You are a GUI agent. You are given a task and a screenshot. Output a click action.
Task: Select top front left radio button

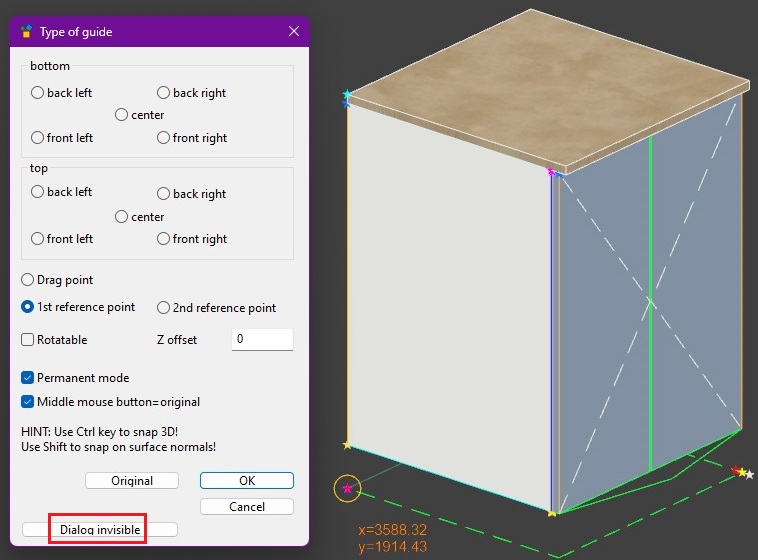point(37,238)
